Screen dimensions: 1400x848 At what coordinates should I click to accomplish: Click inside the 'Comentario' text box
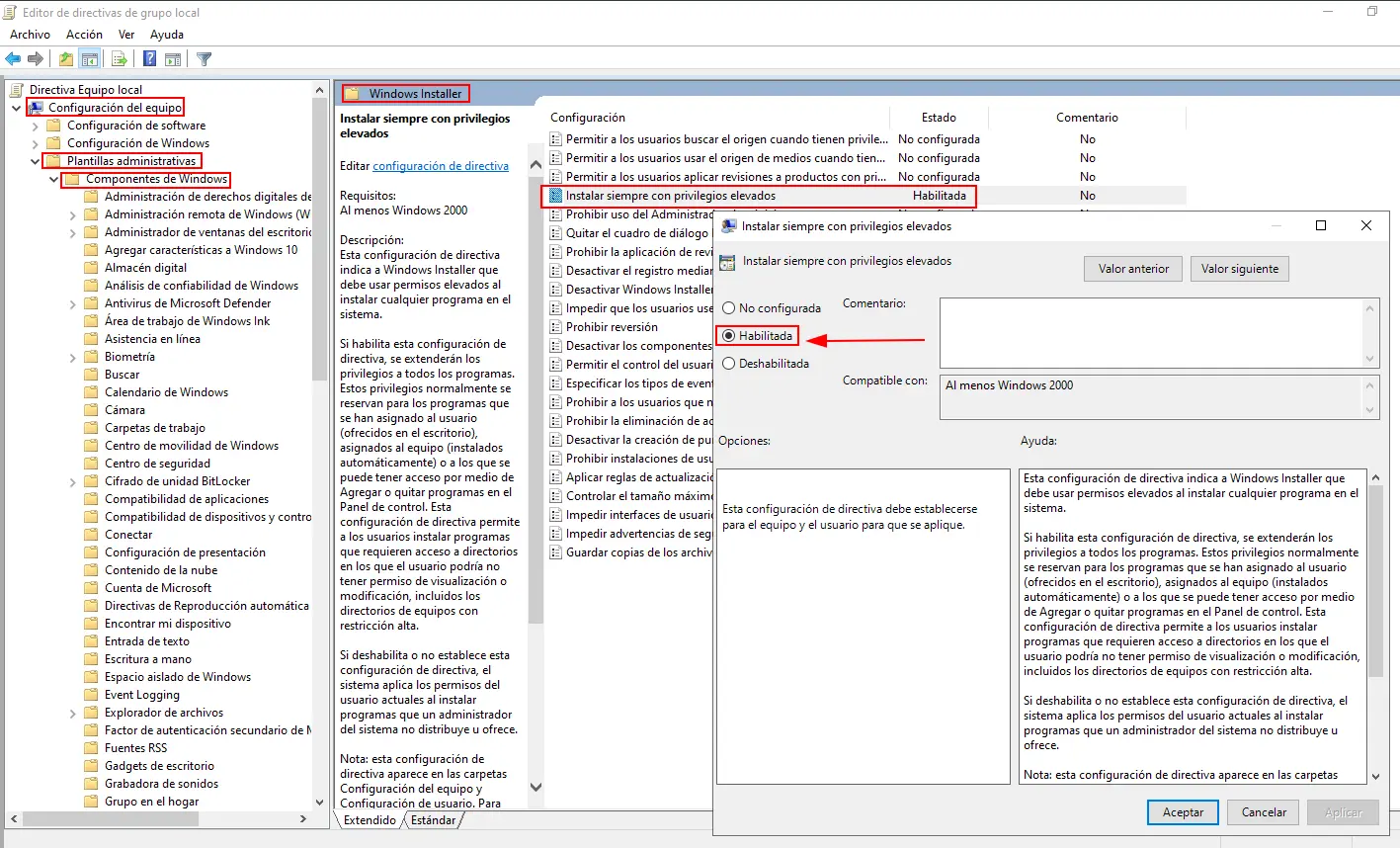pos(1151,333)
